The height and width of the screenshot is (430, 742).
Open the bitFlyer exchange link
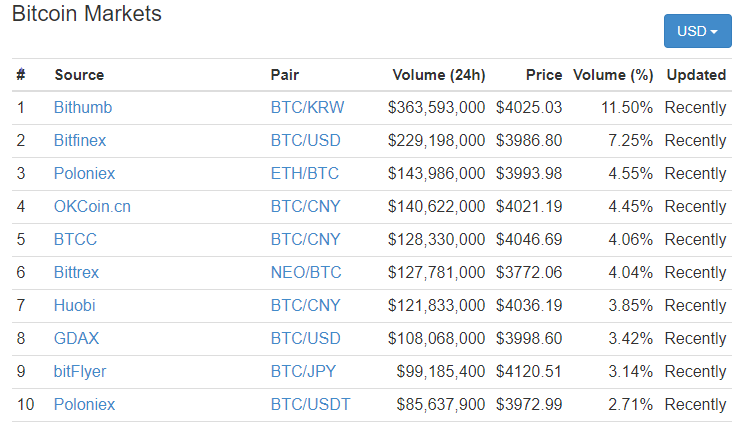coord(80,371)
